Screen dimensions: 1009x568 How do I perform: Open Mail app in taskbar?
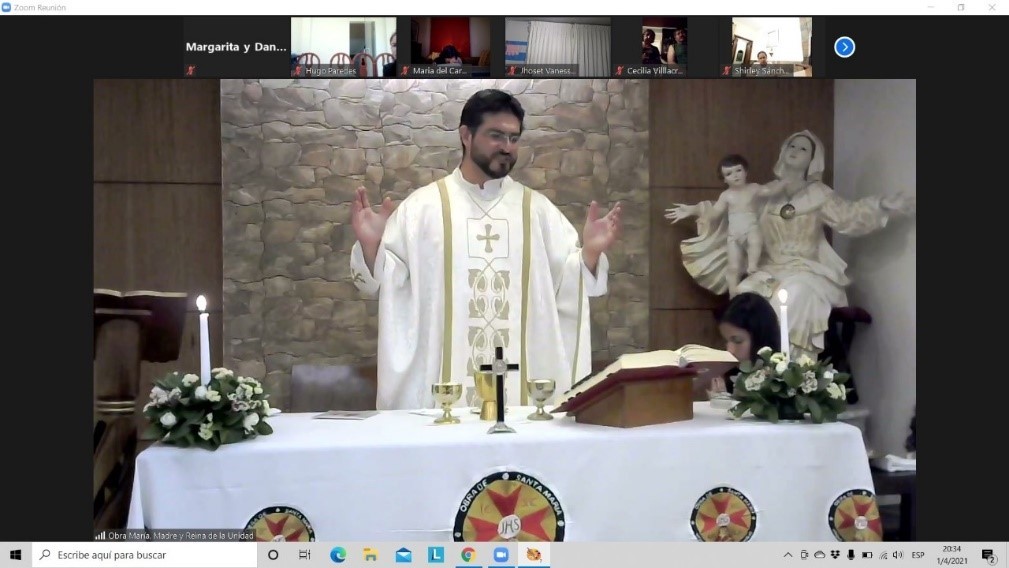click(x=403, y=555)
